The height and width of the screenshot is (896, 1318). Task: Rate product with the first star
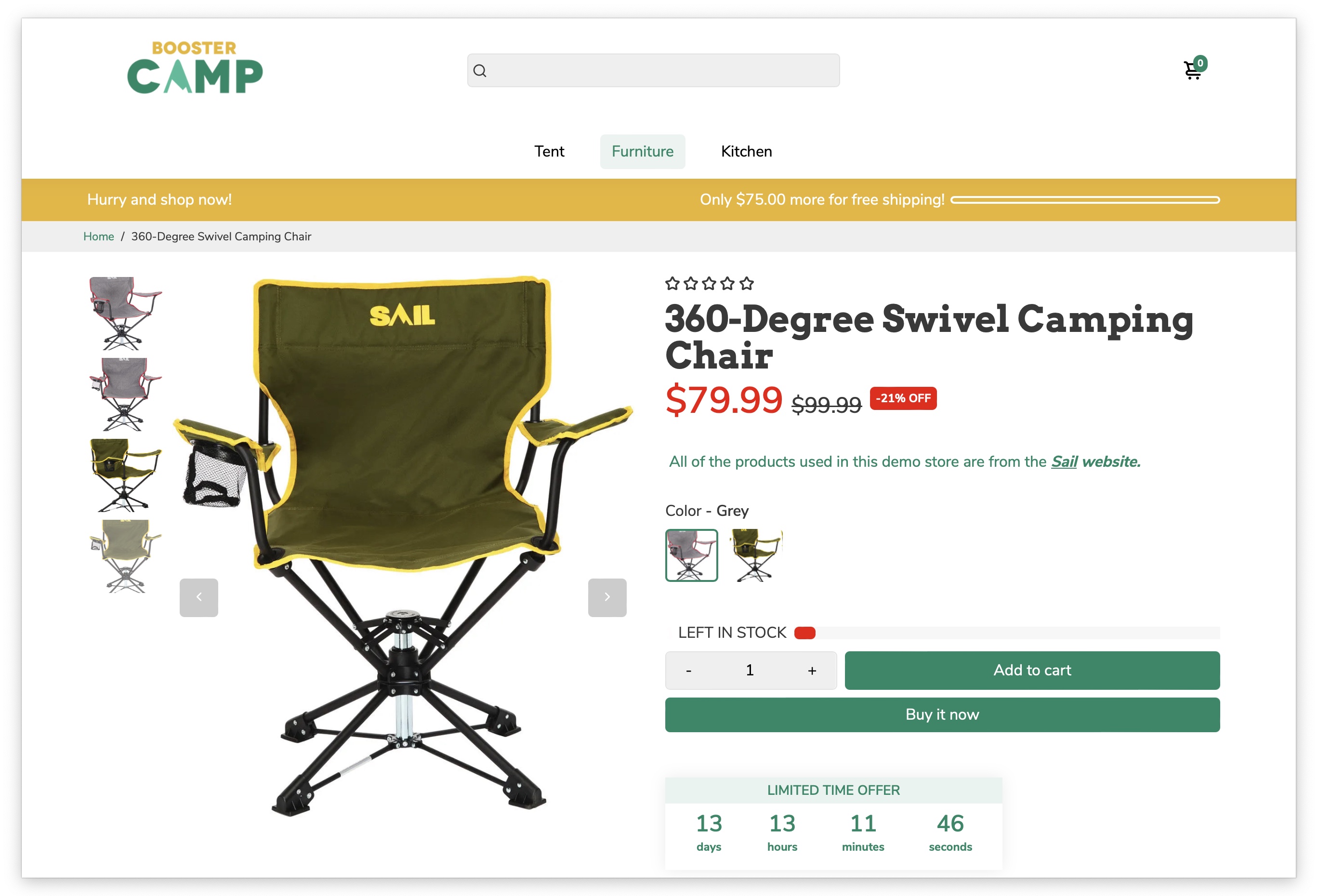[x=672, y=283]
